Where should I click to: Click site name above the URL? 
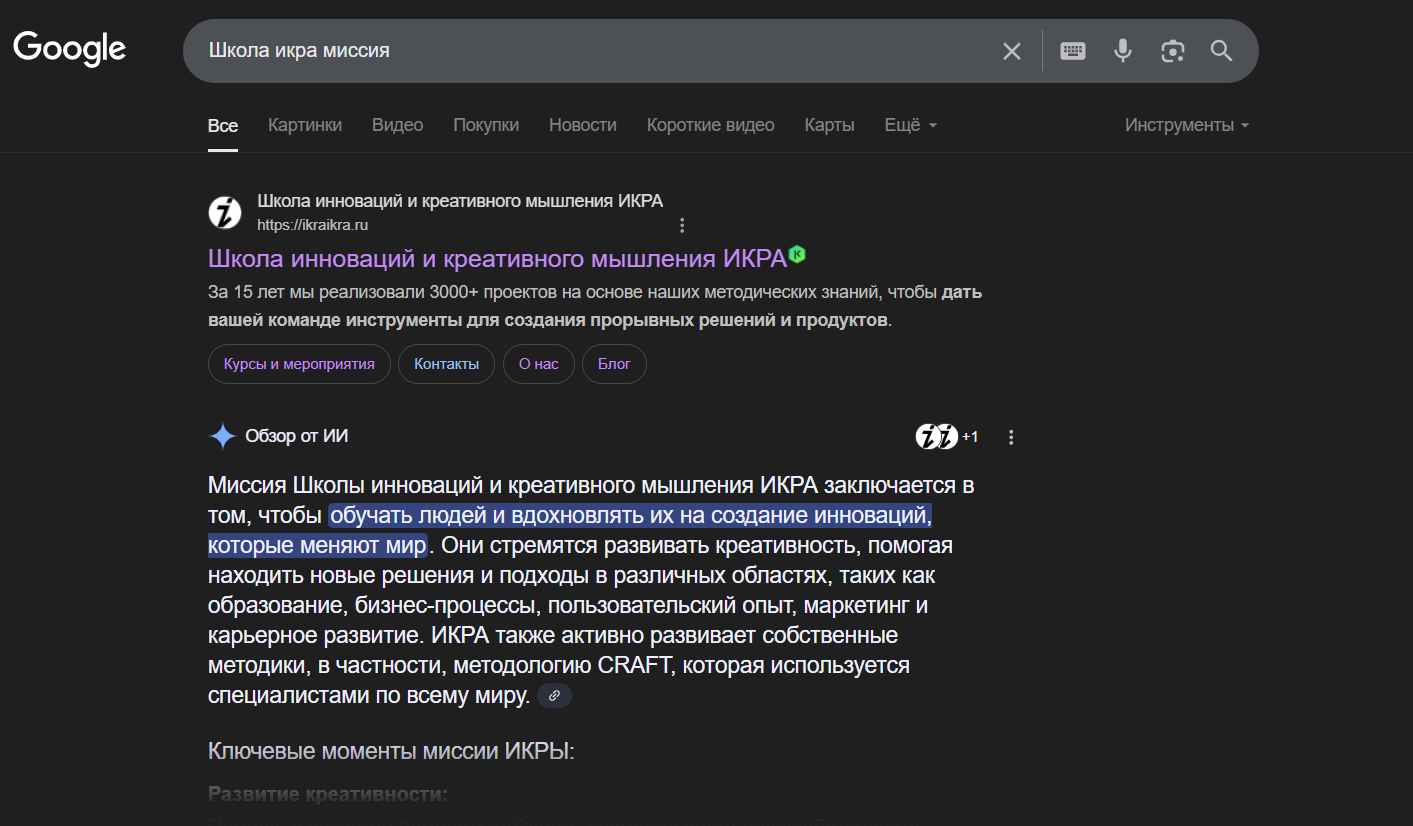tap(460, 201)
